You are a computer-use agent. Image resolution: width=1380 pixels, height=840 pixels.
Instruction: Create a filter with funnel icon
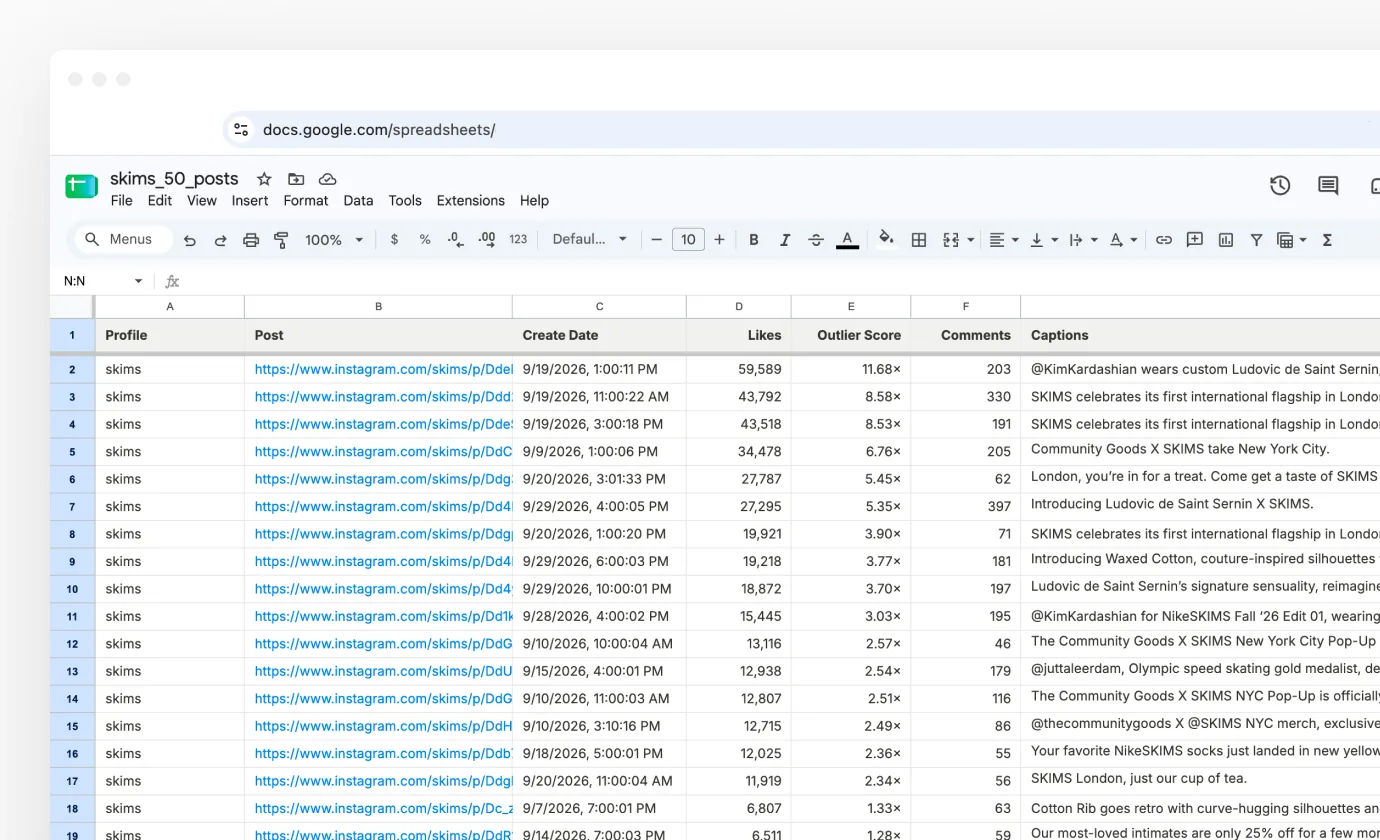coord(1256,240)
